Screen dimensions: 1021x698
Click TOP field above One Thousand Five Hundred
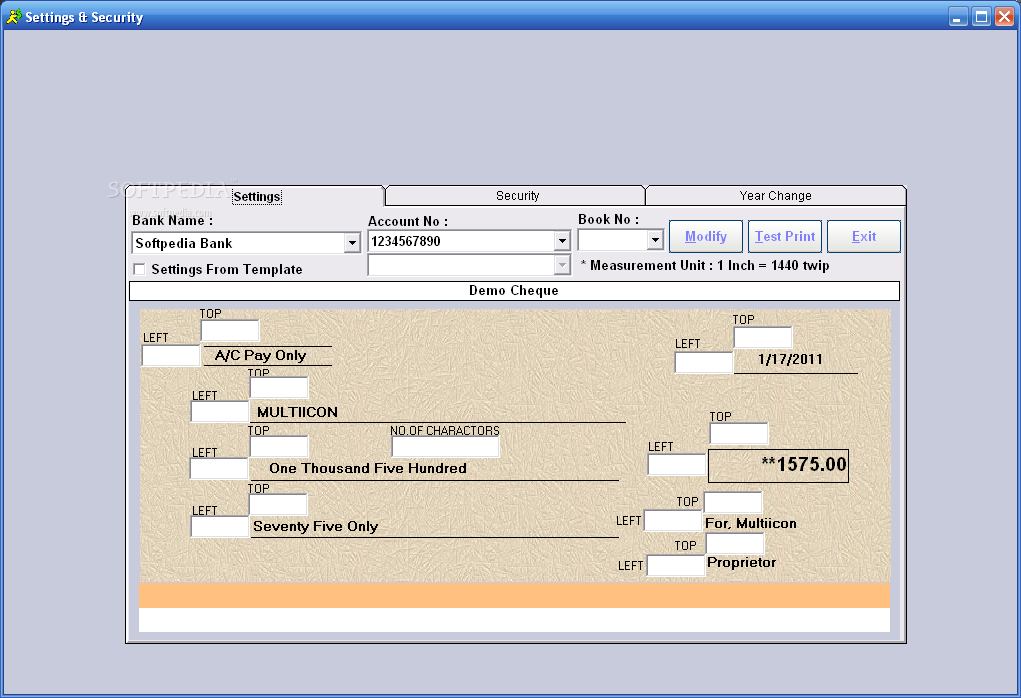click(279, 447)
